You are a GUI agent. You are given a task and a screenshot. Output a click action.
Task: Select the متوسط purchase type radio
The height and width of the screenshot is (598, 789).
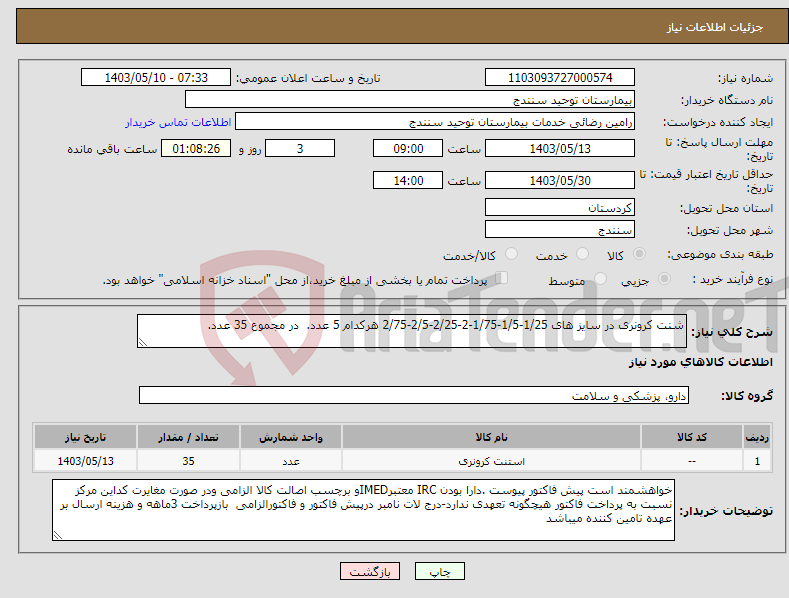600,278
